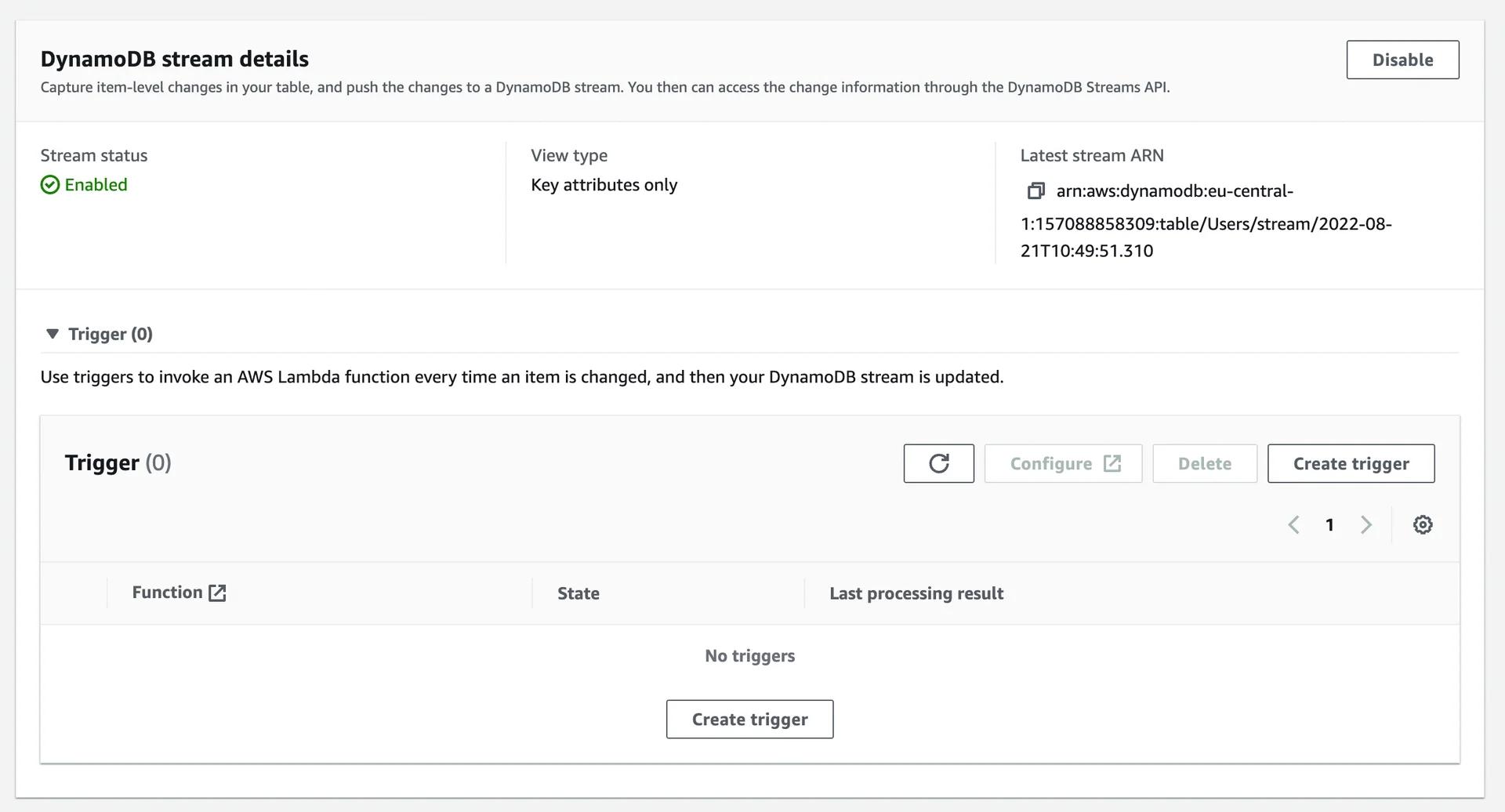This screenshot has height=812, width=1505.
Task: Click the stream ARN text
Action: click(1206, 221)
